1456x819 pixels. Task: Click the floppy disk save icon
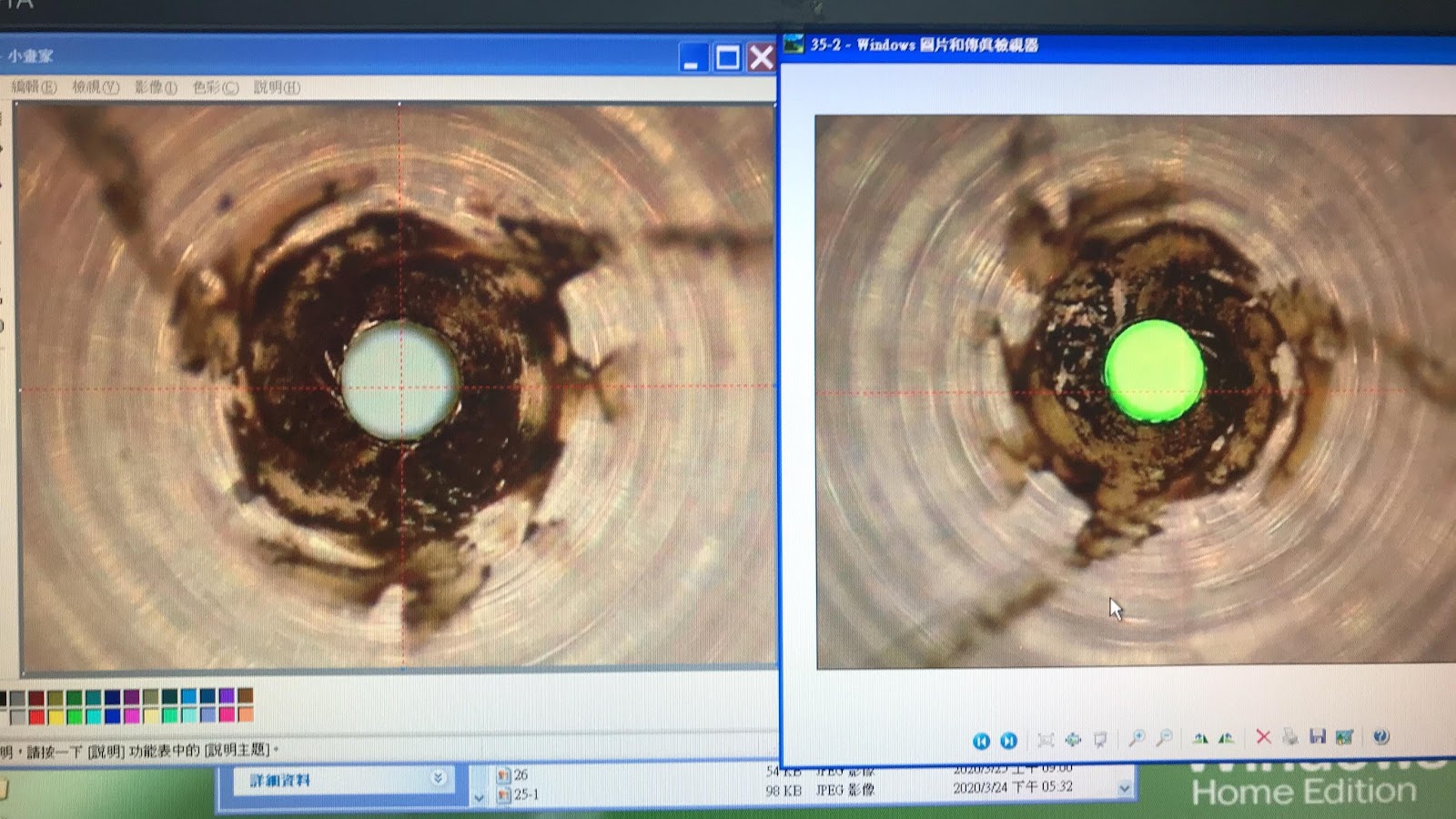pyautogui.click(x=1317, y=736)
